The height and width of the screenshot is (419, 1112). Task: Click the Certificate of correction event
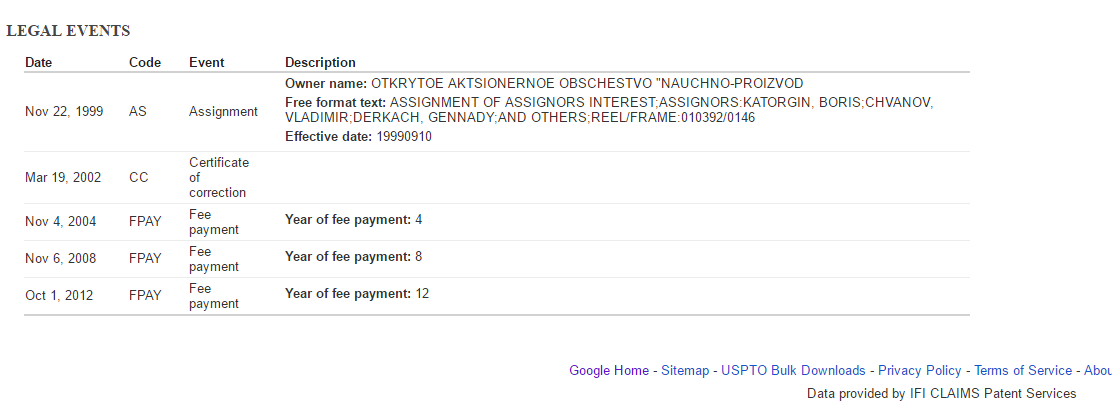click(219, 177)
